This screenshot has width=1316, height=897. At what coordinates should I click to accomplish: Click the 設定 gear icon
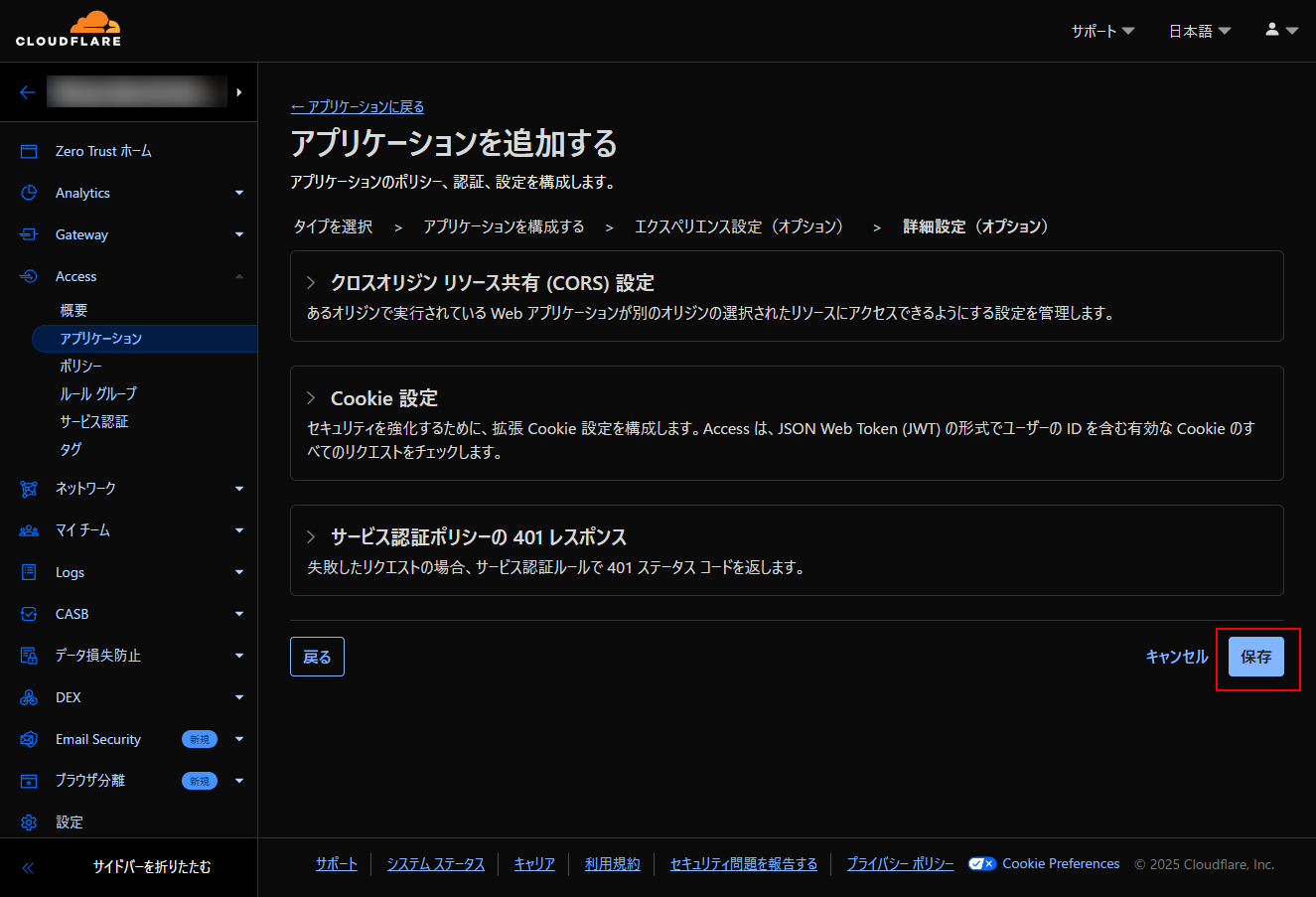point(29,822)
